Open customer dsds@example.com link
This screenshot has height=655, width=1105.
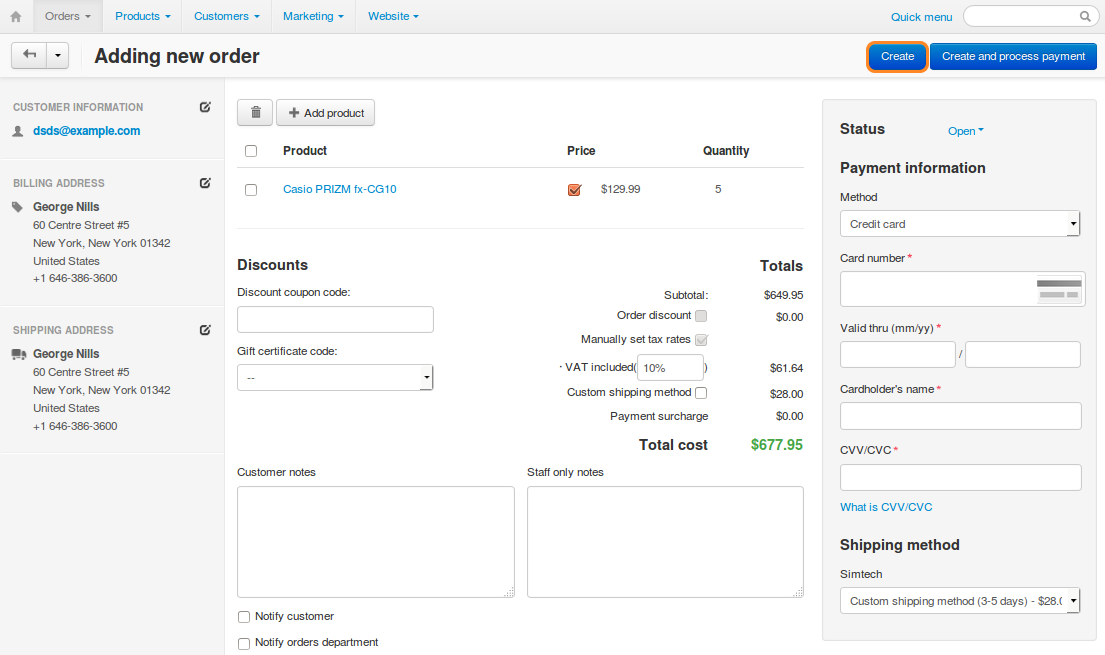click(87, 131)
